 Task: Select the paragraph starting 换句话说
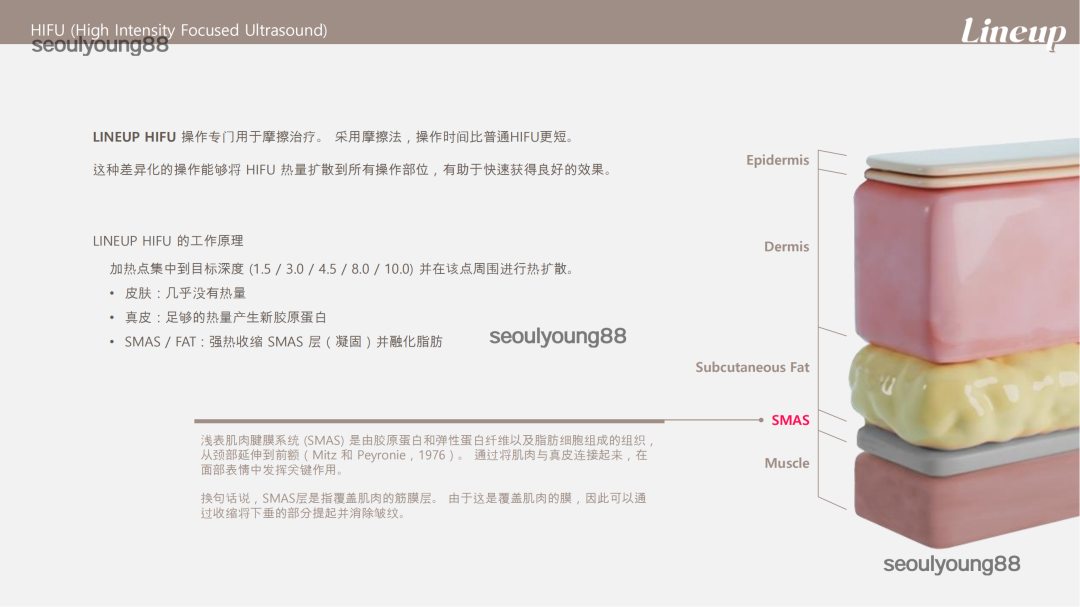coord(424,506)
